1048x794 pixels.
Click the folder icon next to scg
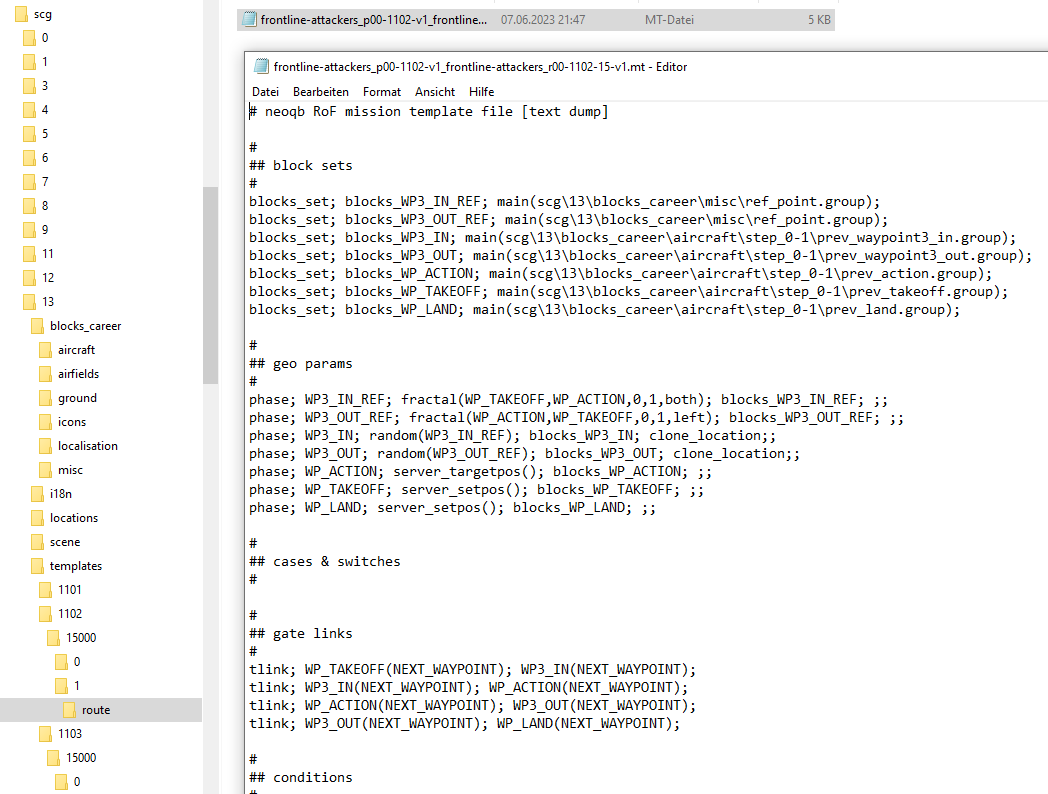coord(21,14)
